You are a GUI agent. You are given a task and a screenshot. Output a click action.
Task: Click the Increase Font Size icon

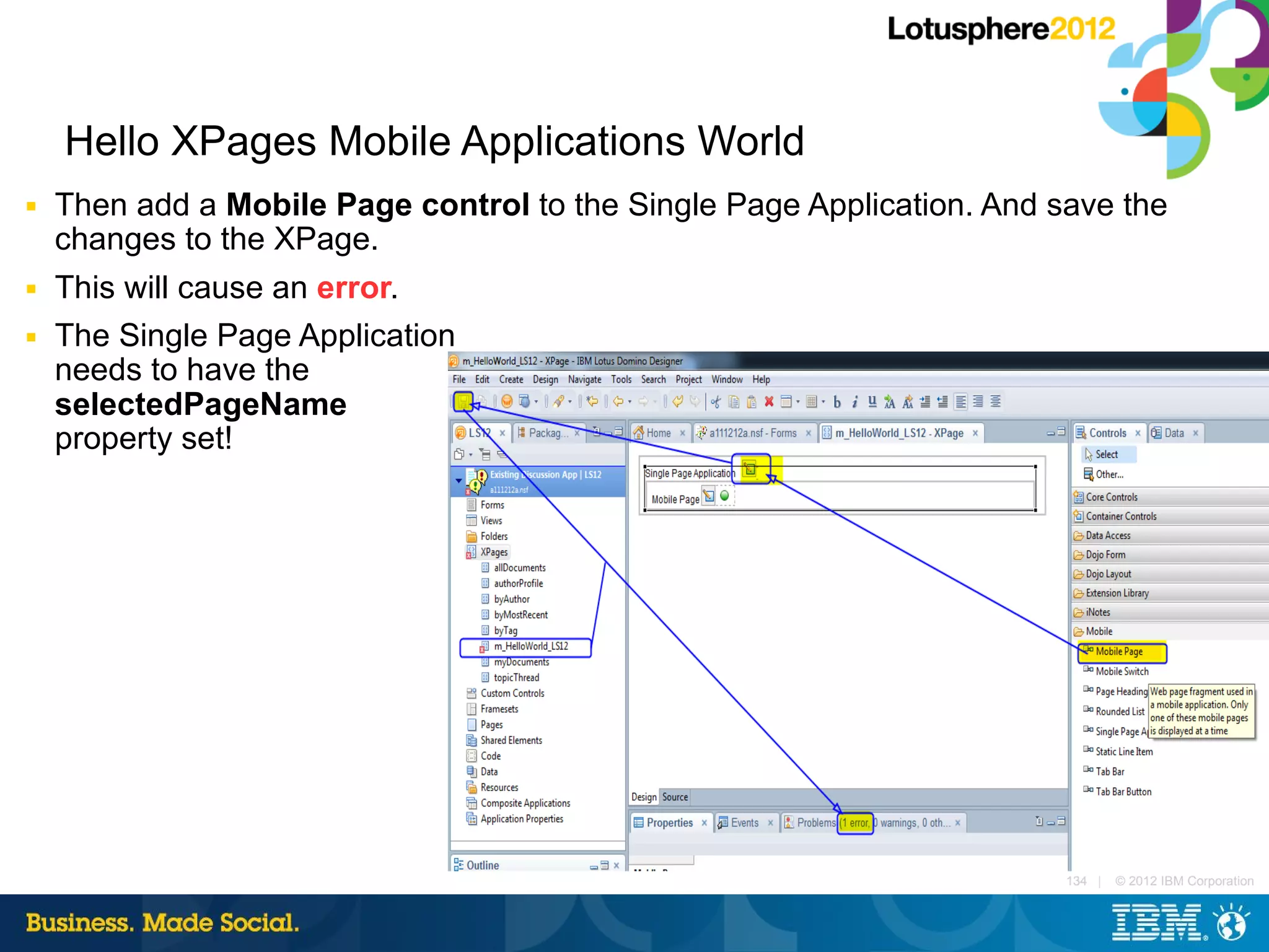coord(890,402)
